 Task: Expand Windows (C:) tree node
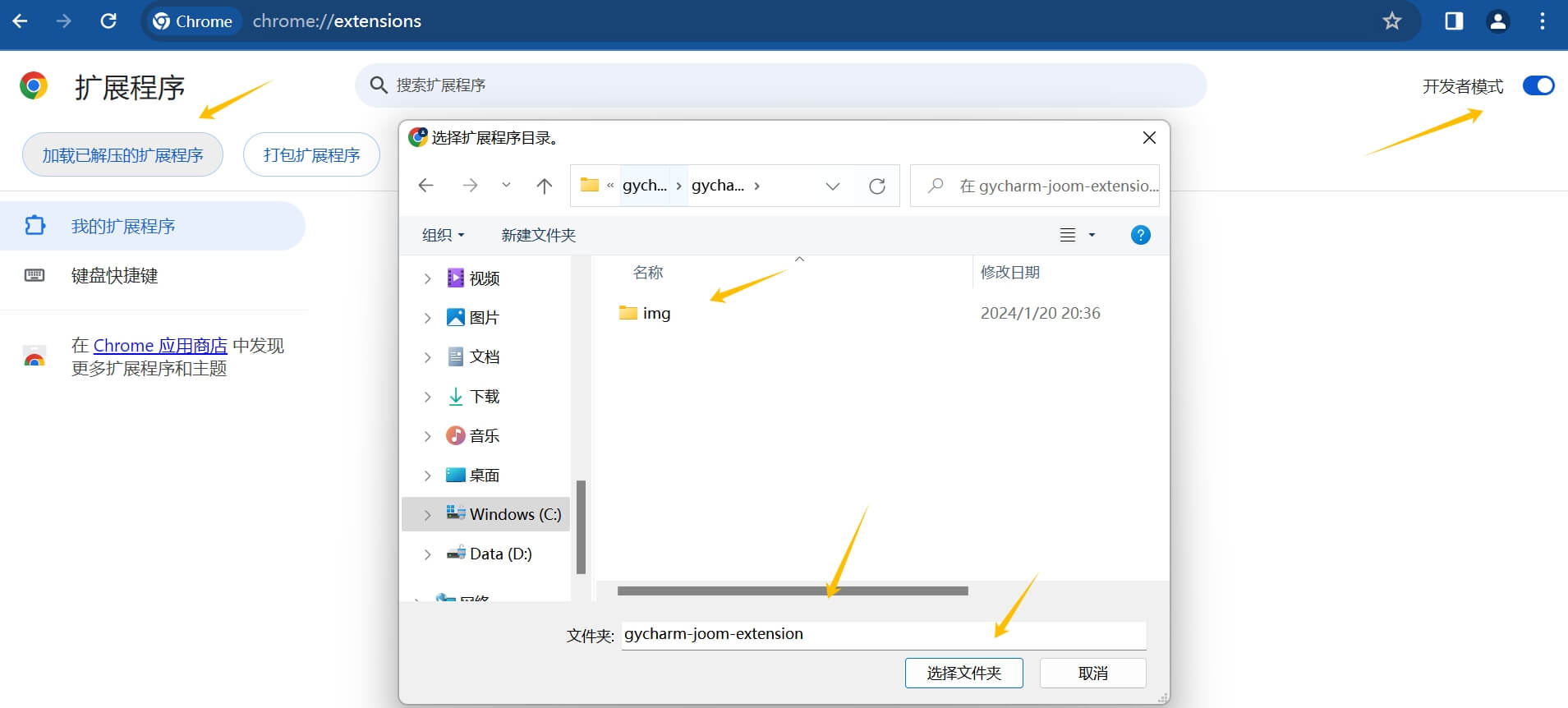click(427, 515)
